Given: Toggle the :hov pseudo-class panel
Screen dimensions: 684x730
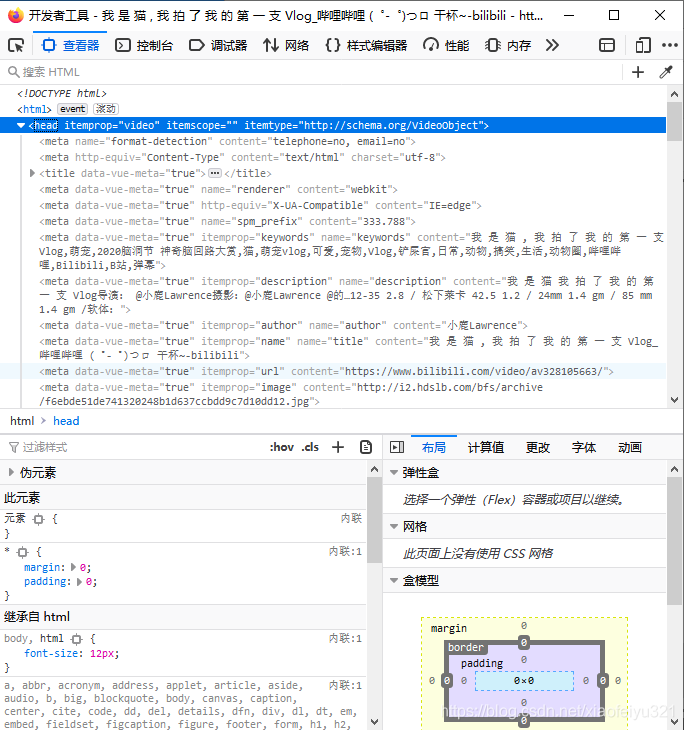Looking at the screenshot, I should (282, 447).
